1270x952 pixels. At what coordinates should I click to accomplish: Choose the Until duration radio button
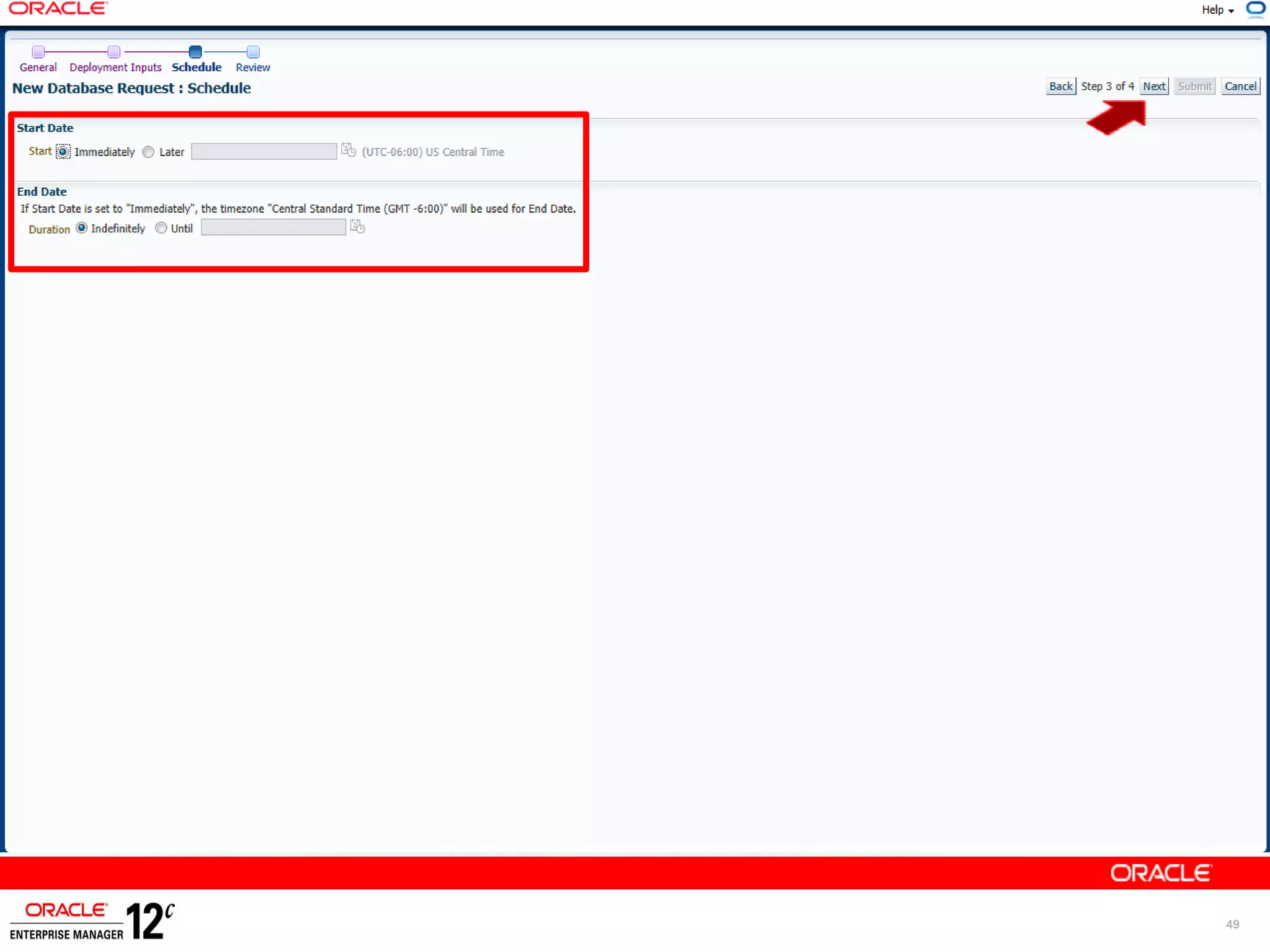click(x=161, y=228)
